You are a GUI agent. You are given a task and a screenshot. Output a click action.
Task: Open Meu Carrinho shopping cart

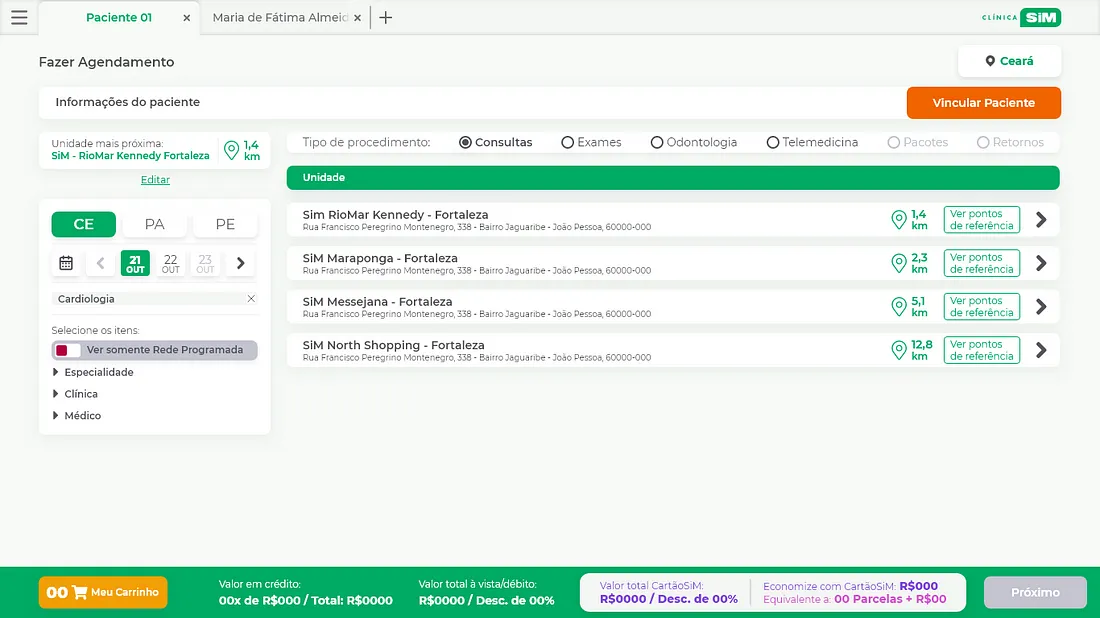(x=103, y=592)
